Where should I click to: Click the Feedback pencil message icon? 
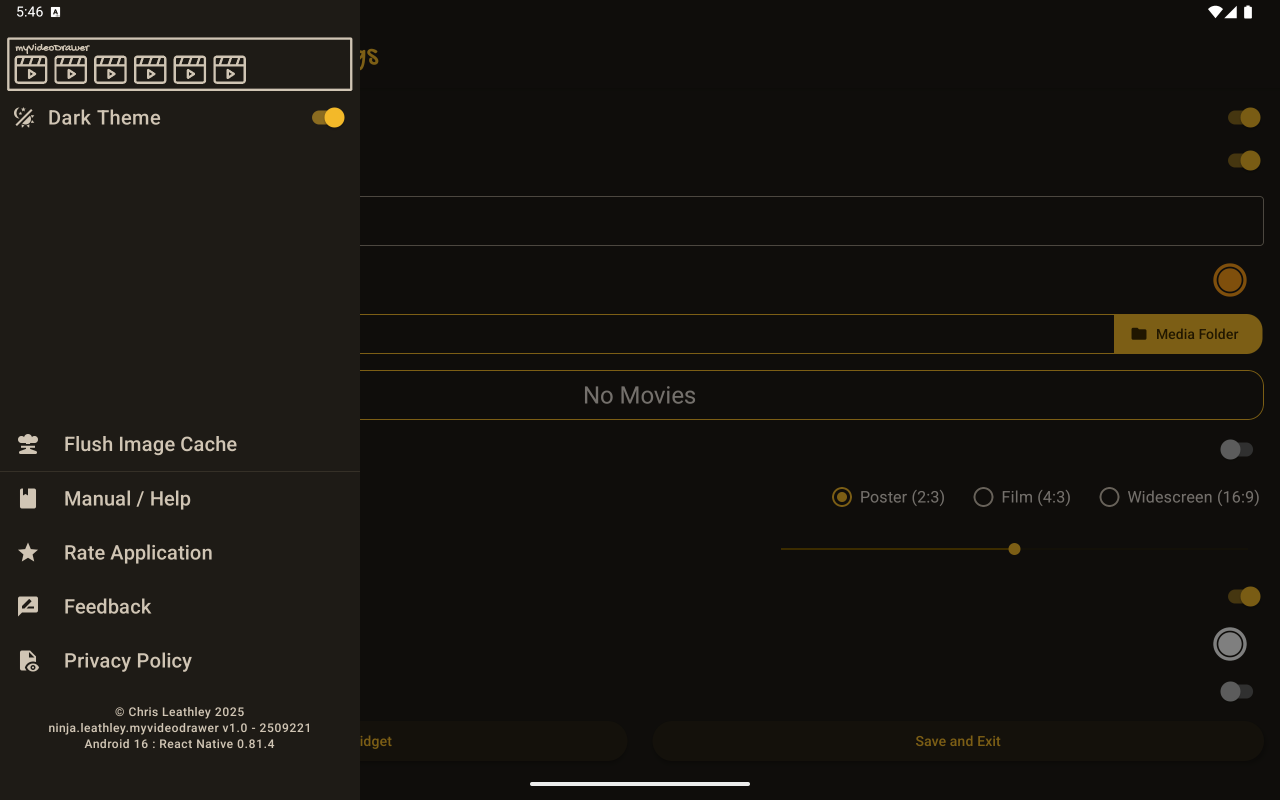28,606
